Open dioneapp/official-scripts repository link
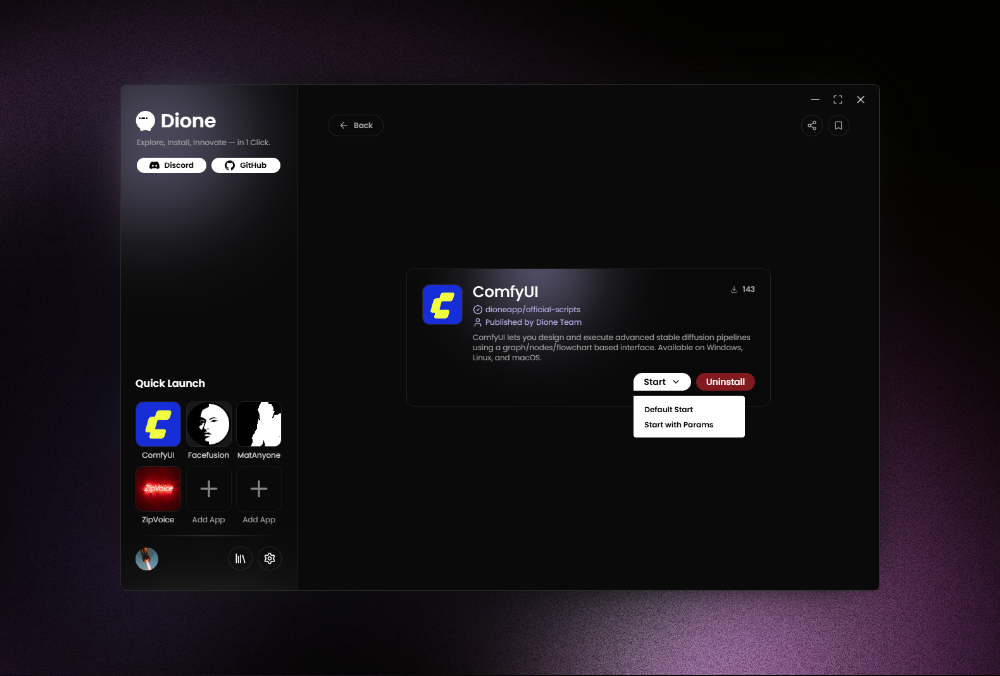 [x=533, y=309]
